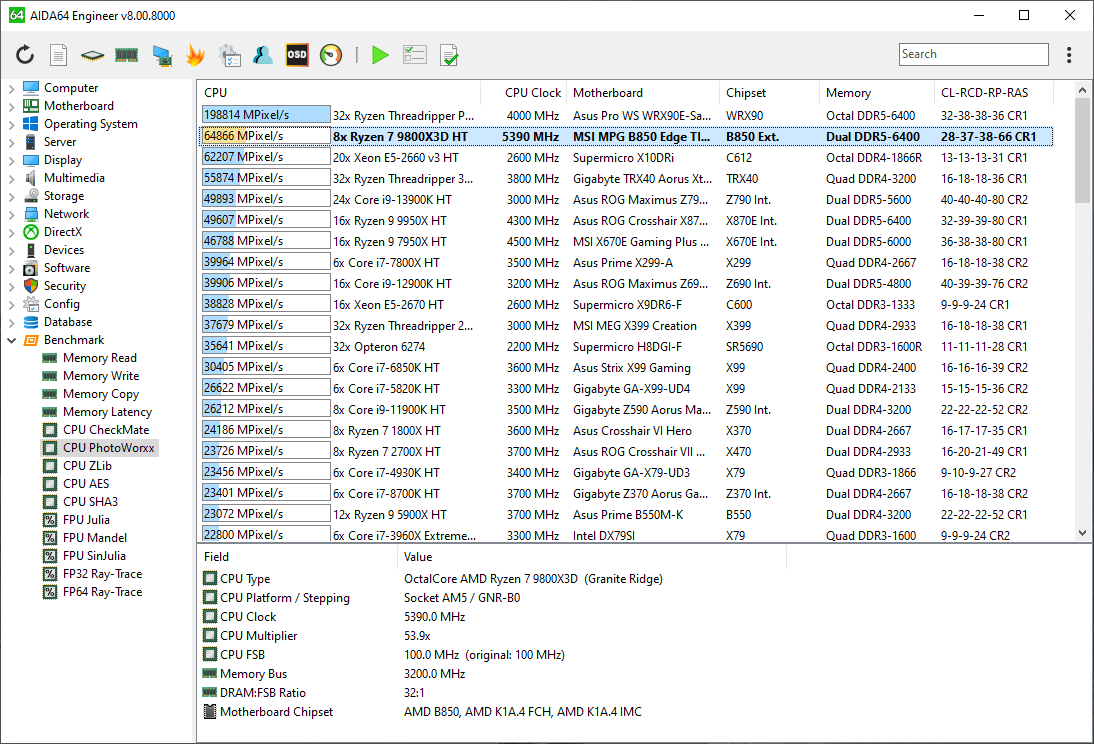Click the Refresh toolbar icon

click(x=25, y=54)
